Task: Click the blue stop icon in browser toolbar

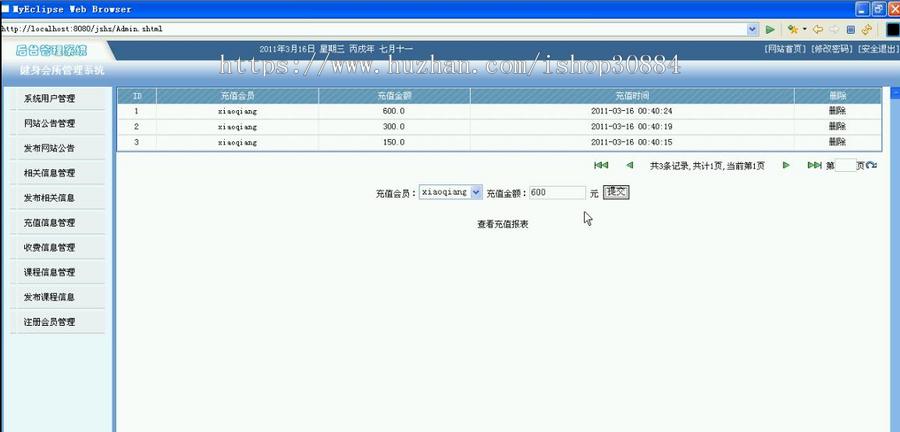Action: tap(851, 29)
